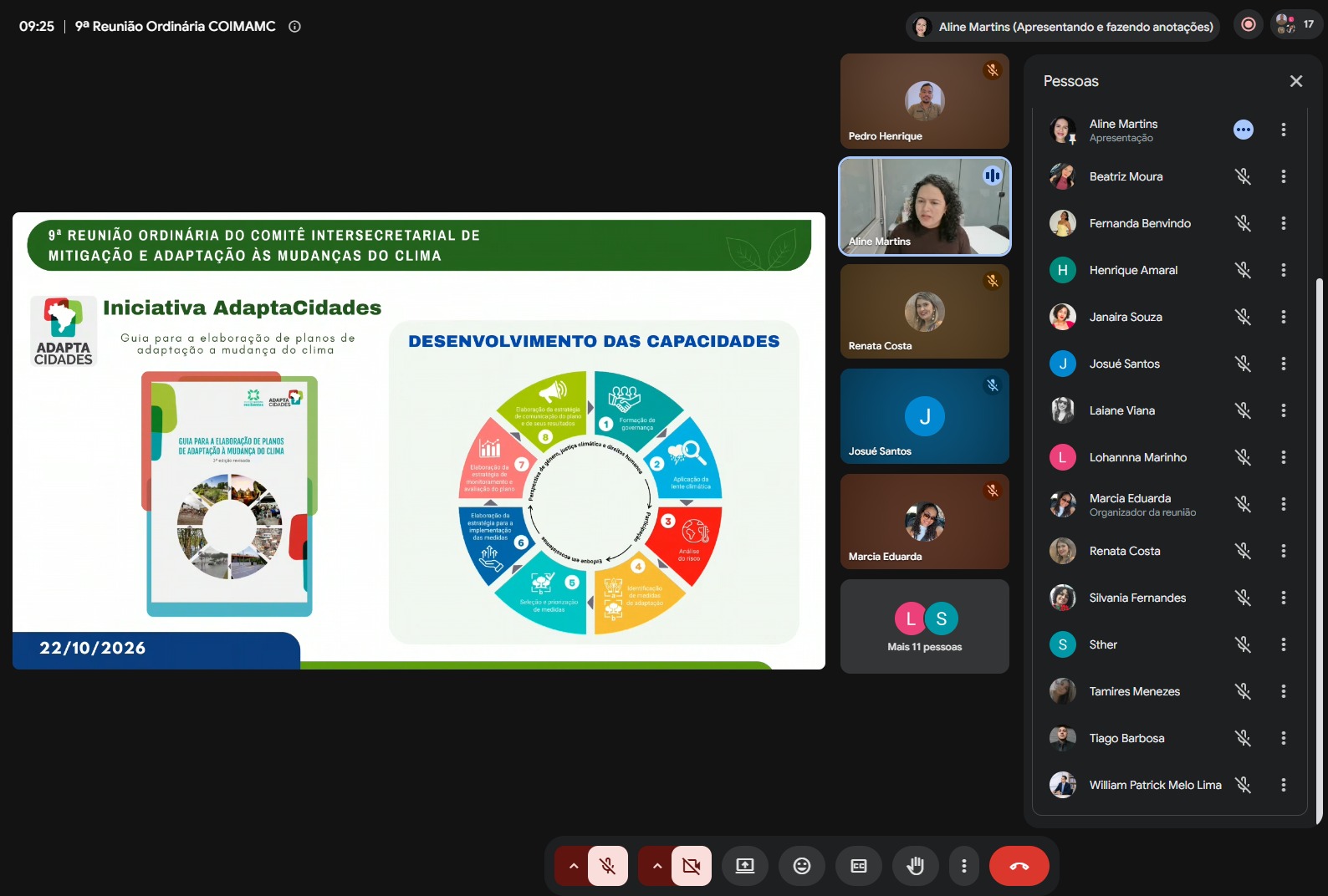Toggle microphone mute button in bottom bar

point(608,866)
